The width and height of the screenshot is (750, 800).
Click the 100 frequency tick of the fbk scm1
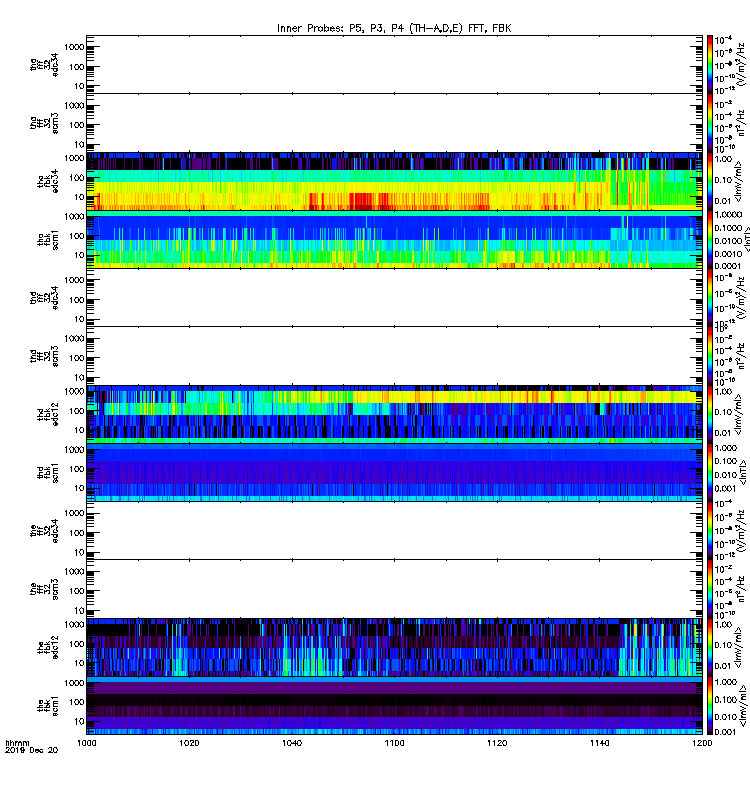click(77, 702)
